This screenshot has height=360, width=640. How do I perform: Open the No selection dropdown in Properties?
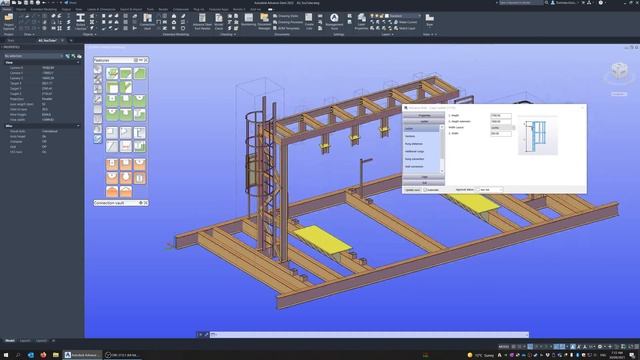(33, 56)
